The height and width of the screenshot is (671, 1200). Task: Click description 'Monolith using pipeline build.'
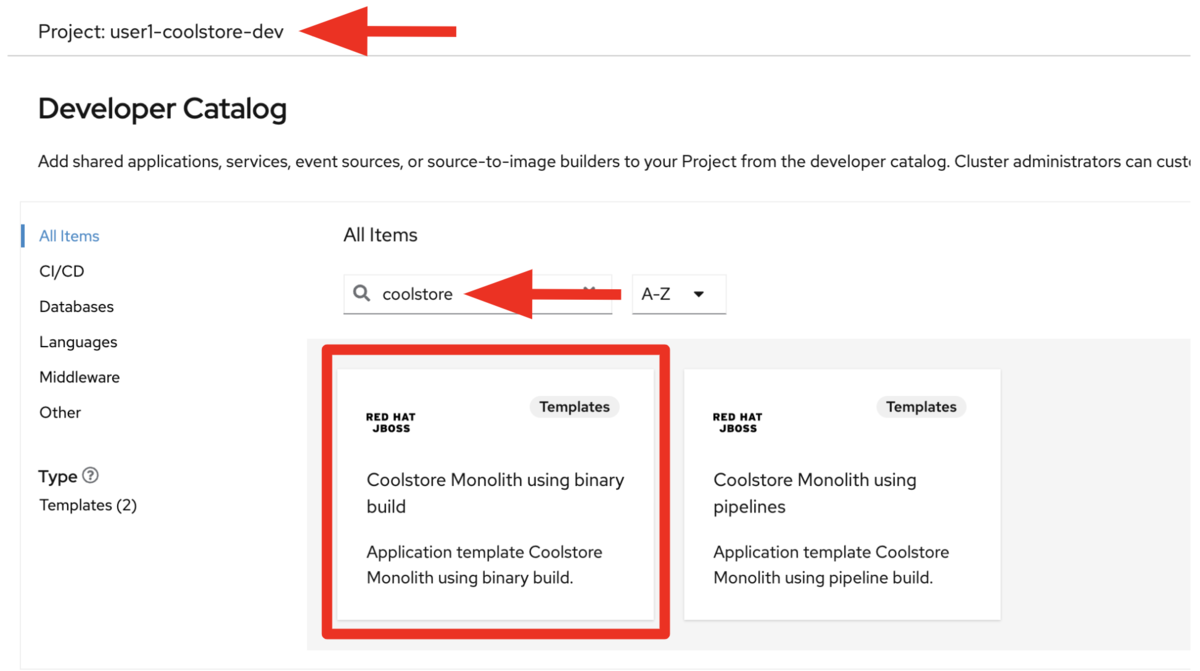pyautogui.click(x=823, y=577)
